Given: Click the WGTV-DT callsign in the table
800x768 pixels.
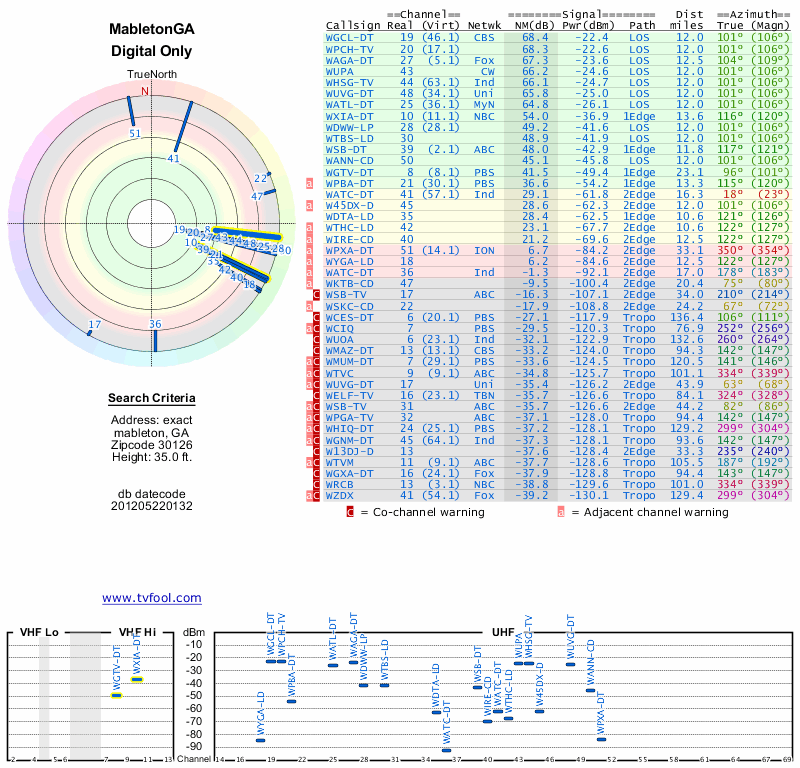Looking at the screenshot, I should click(349, 172).
